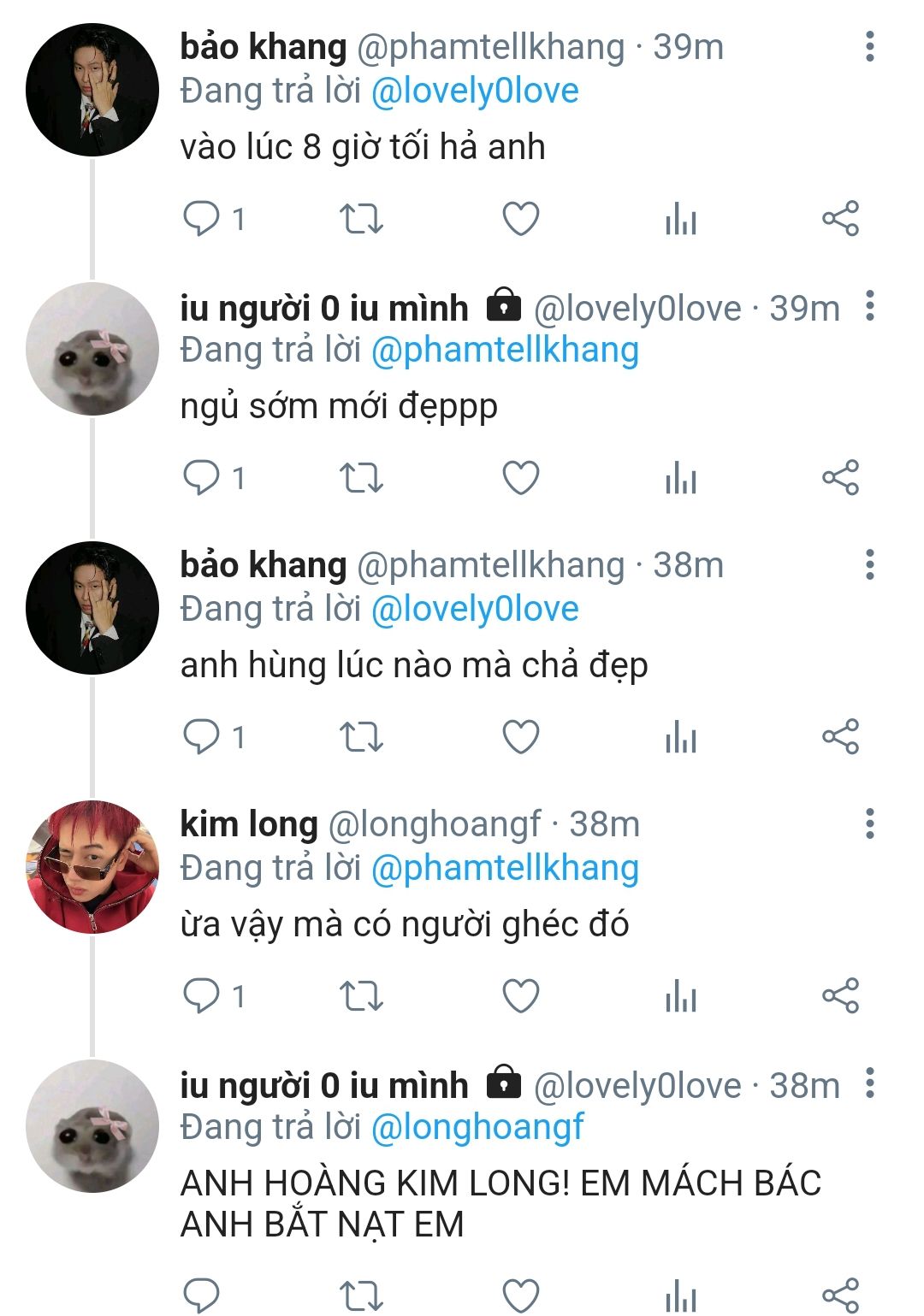The image size is (924, 1316).
Task: Open three-dot menu on "ngủ sớm mới đẹppp" tweet
Action: 869,306
